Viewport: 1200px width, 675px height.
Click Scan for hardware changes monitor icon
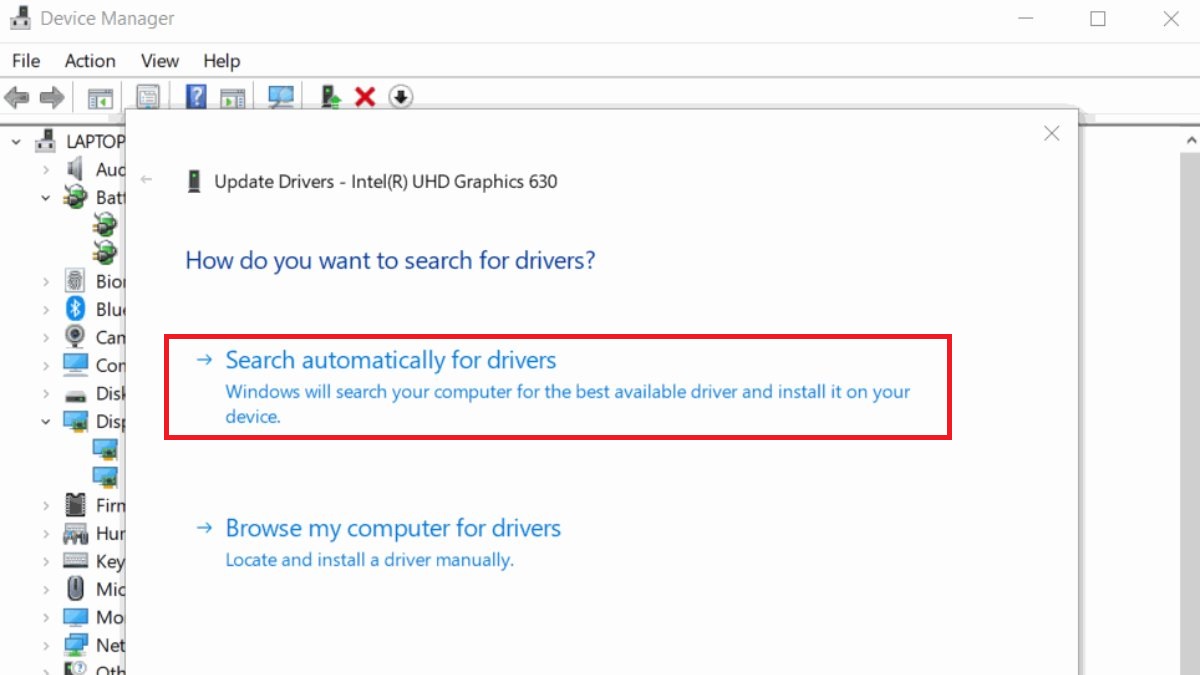tap(281, 97)
